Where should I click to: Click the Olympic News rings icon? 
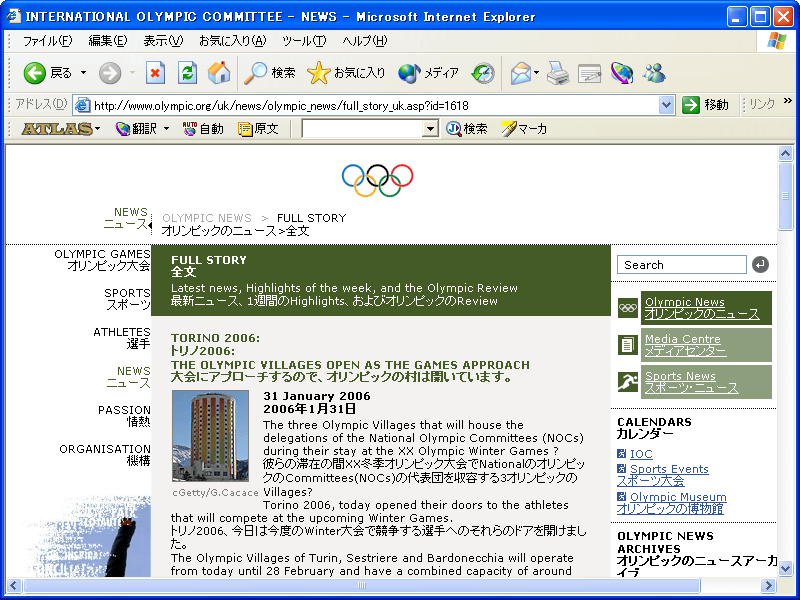click(x=628, y=308)
